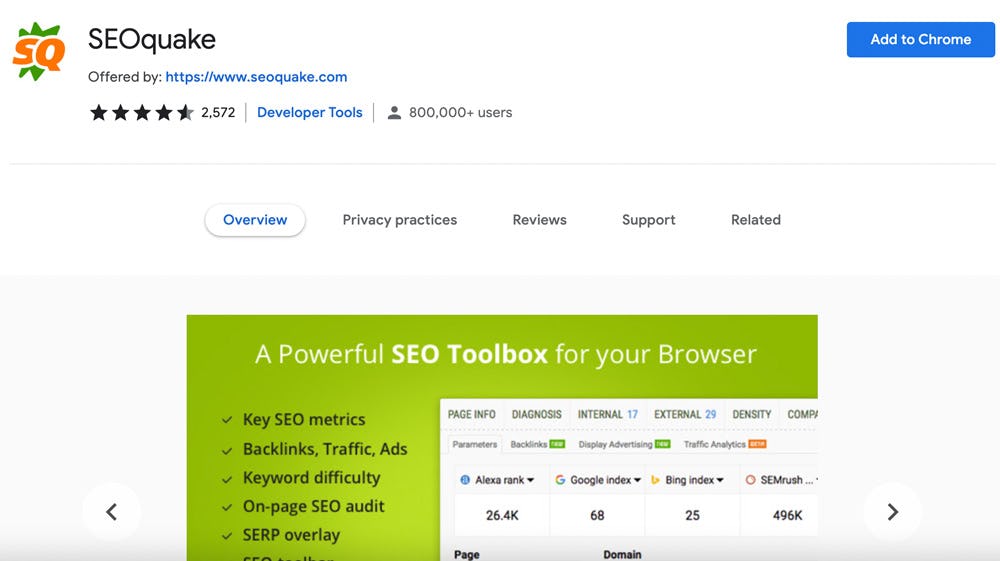Click the 25 Bing index value
The image size is (1000, 561).
[x=693, y=515]
